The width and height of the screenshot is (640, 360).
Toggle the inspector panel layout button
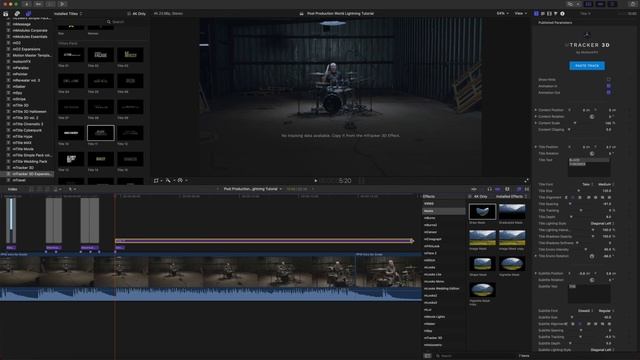coord(612,4)
